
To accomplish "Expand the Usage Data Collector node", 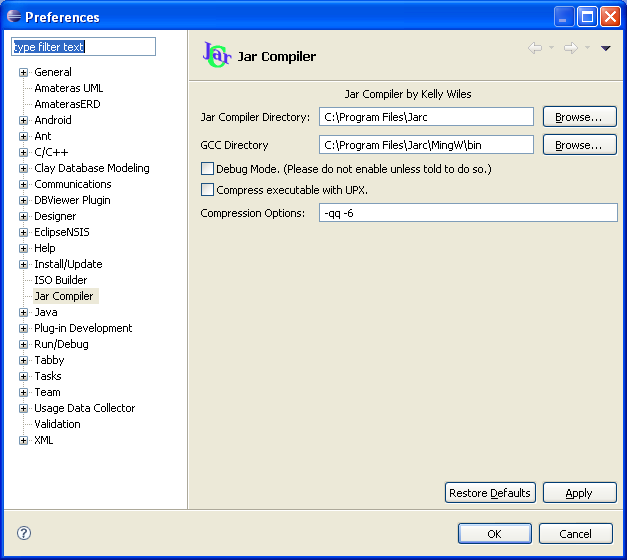I will (x=23, y=408).
